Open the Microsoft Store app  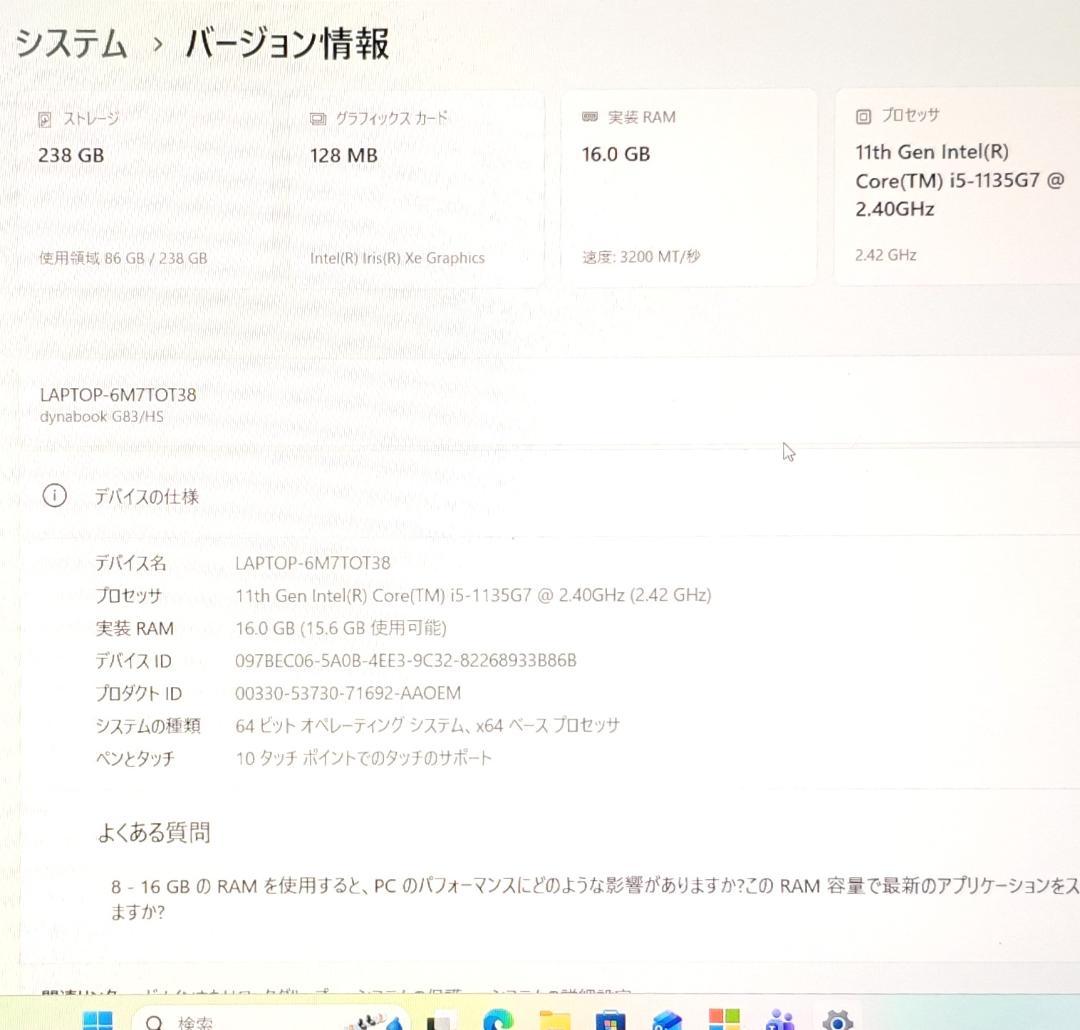click(612, 1020)
